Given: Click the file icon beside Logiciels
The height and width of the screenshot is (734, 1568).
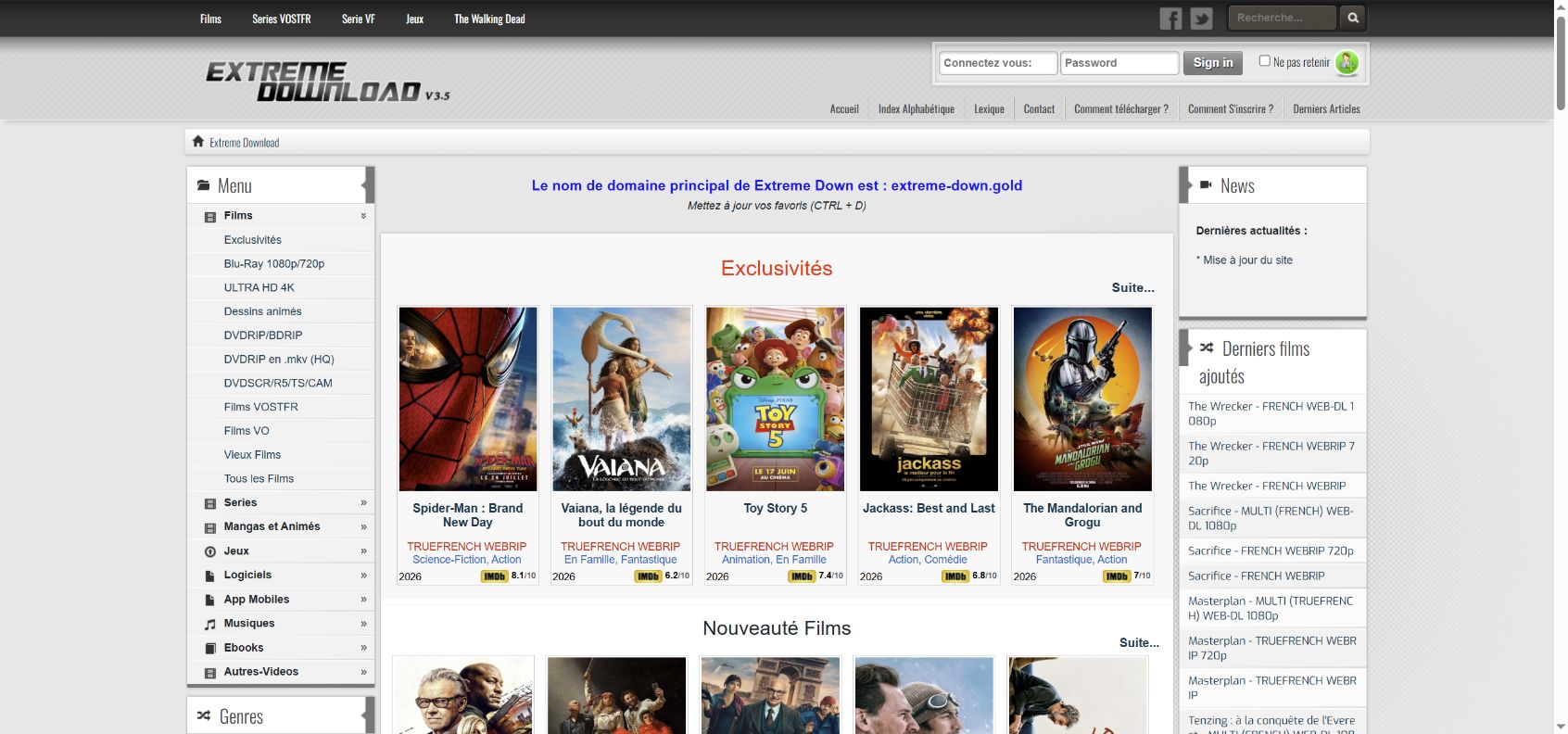Looking at the screenshot, I should (210, 576).
